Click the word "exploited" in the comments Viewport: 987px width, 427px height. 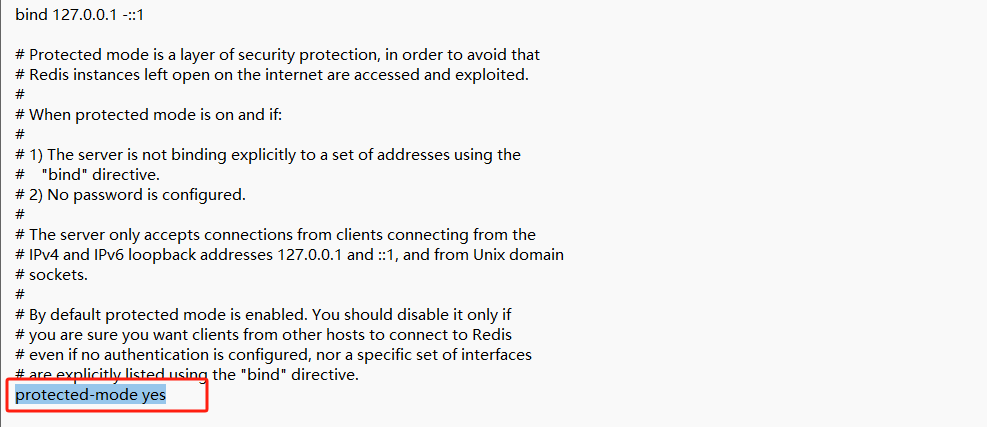(x=495, y=74)
